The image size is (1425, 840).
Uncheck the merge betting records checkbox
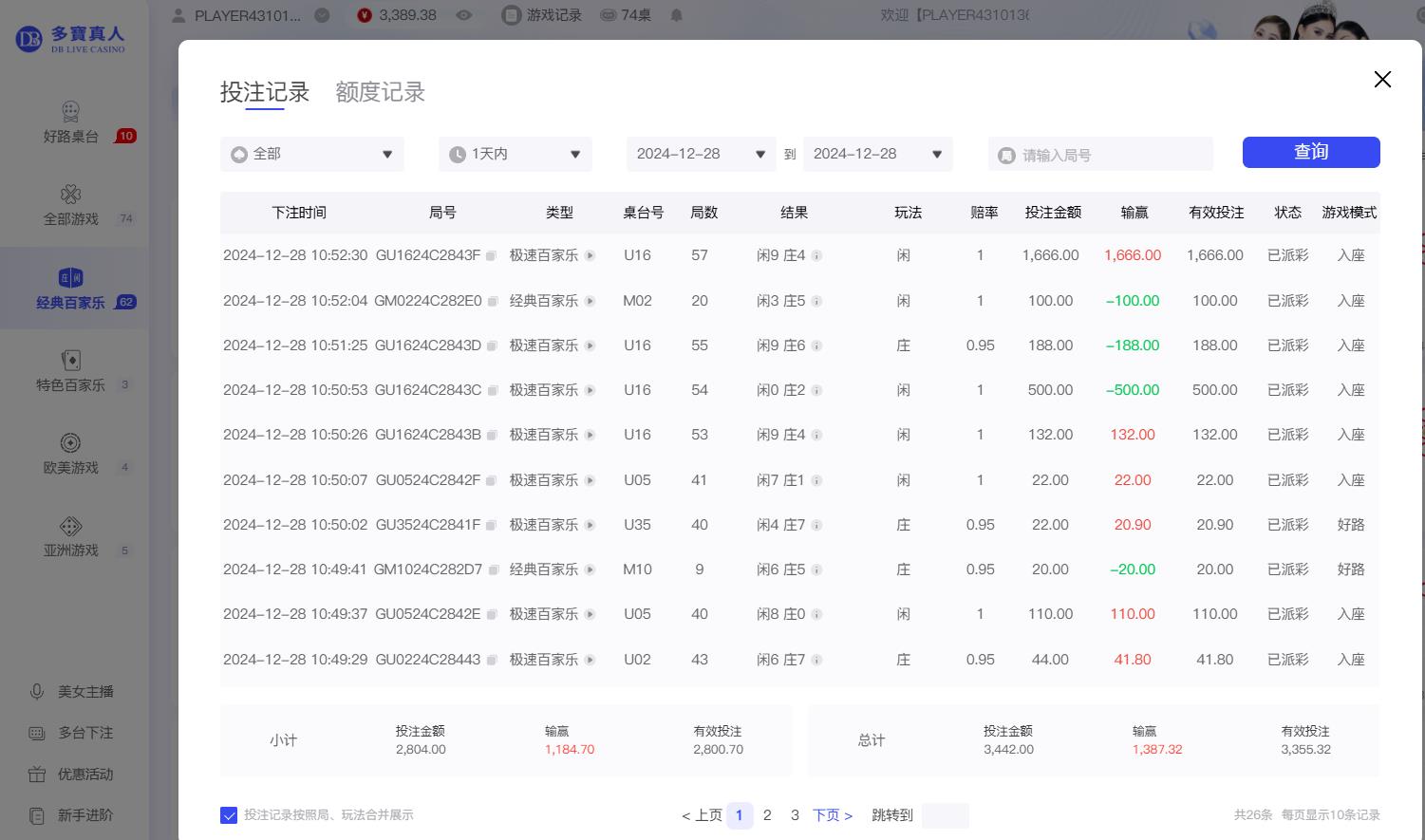[229, 814]
